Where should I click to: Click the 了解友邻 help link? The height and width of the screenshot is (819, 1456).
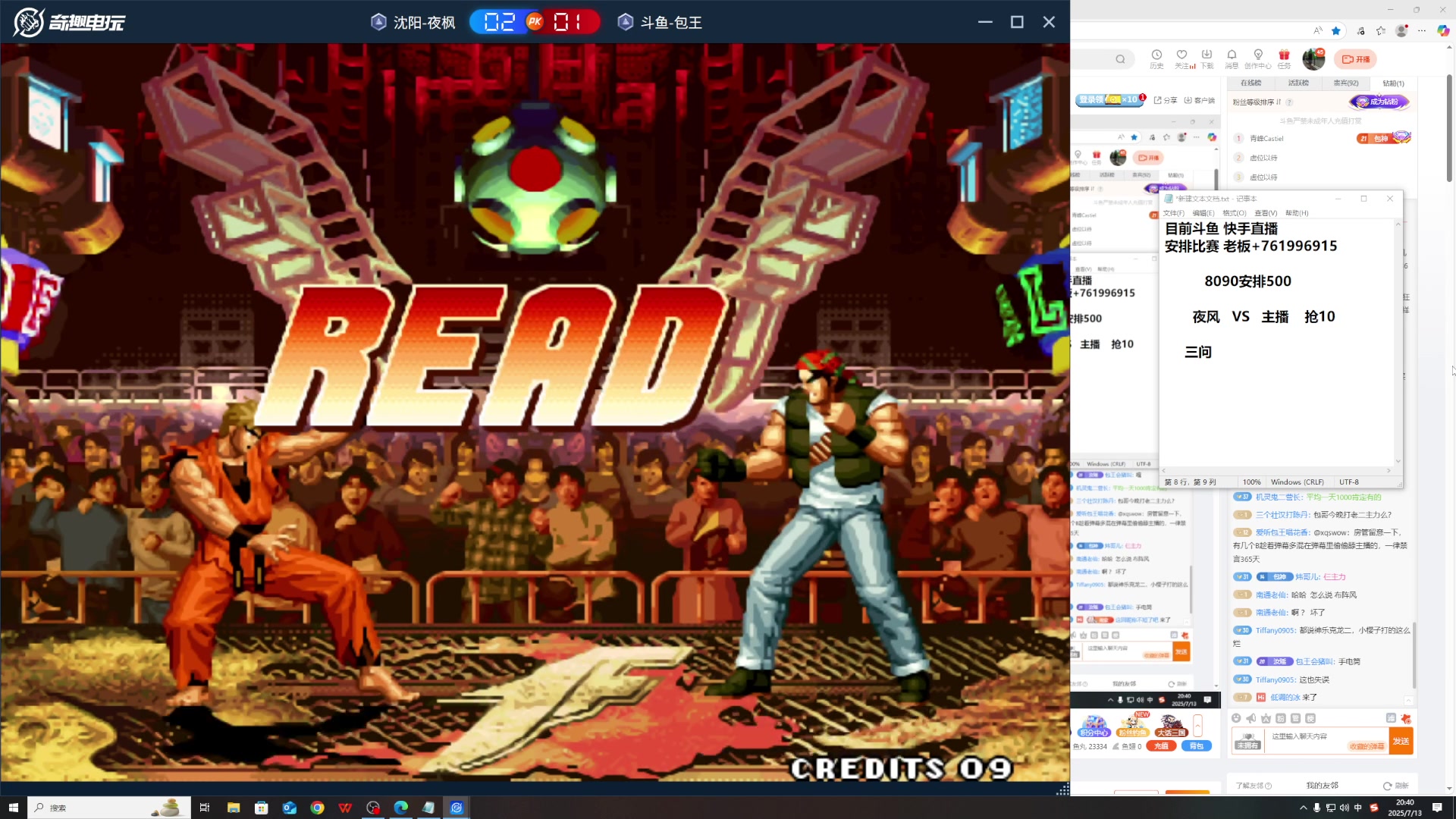pyautogui.click(x=1254, y=786)
